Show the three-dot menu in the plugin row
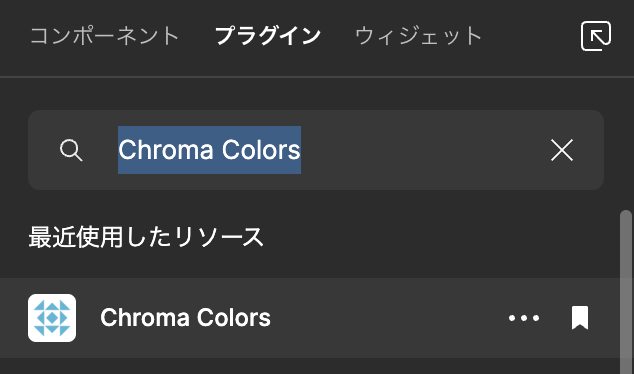Image resolution: width=634 pixels, height=374 pixels. 524,318
